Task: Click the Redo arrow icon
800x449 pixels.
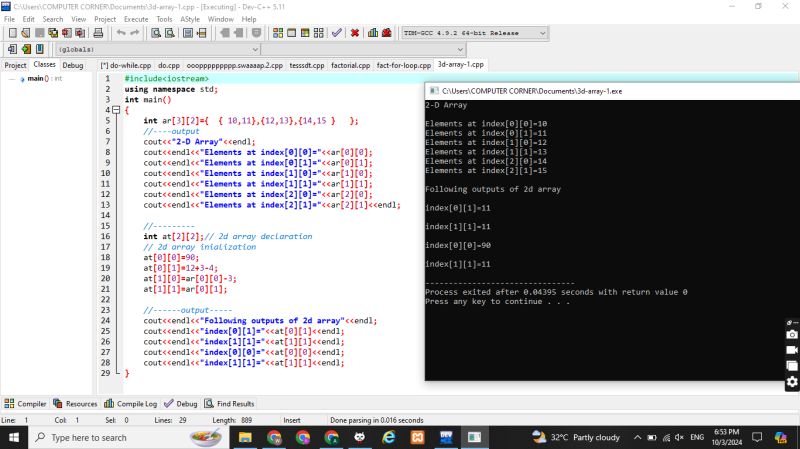Action: tap(135, 33)
